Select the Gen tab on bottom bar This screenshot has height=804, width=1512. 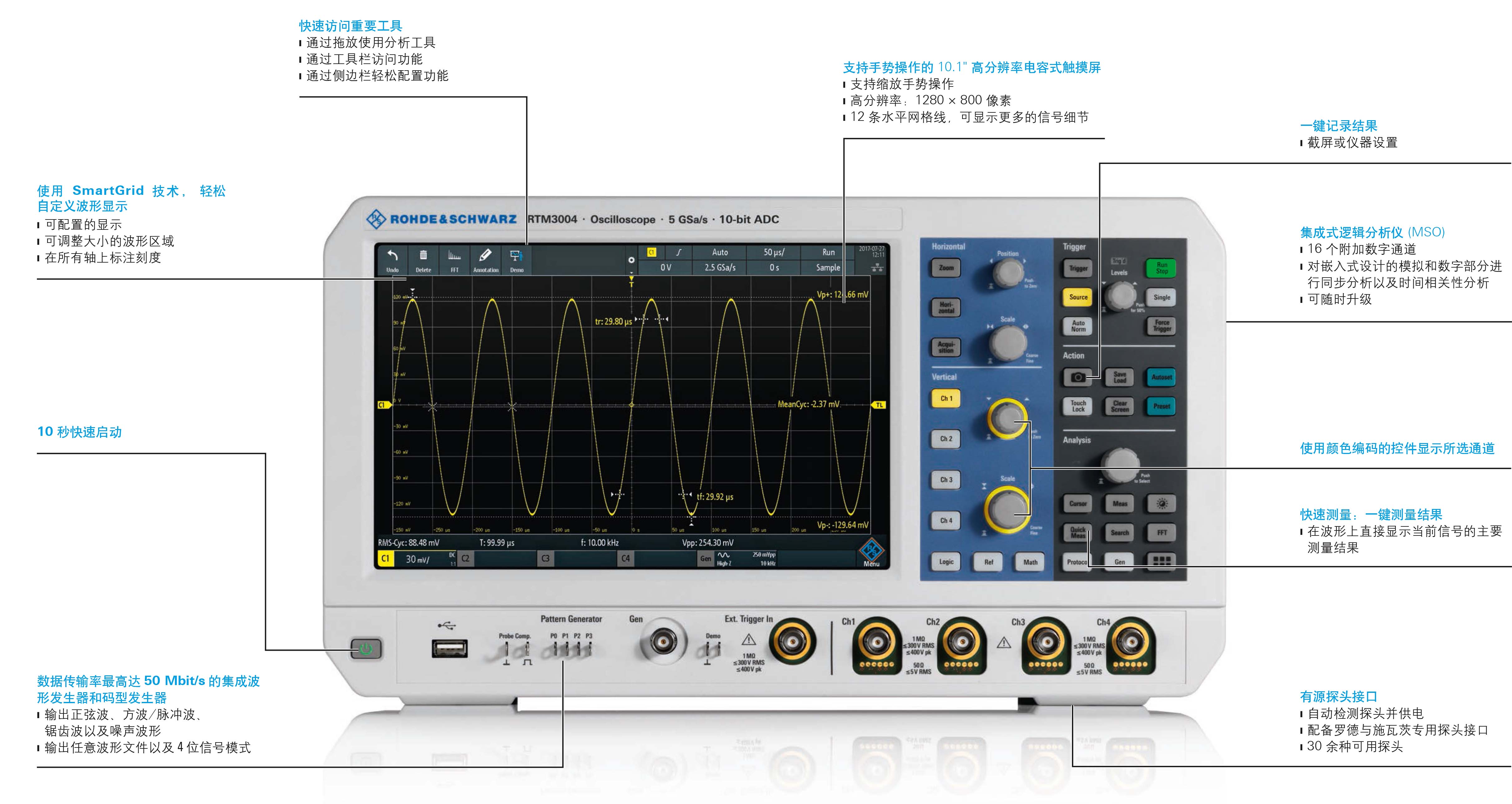pyautogui.click(x=705, y=559)
